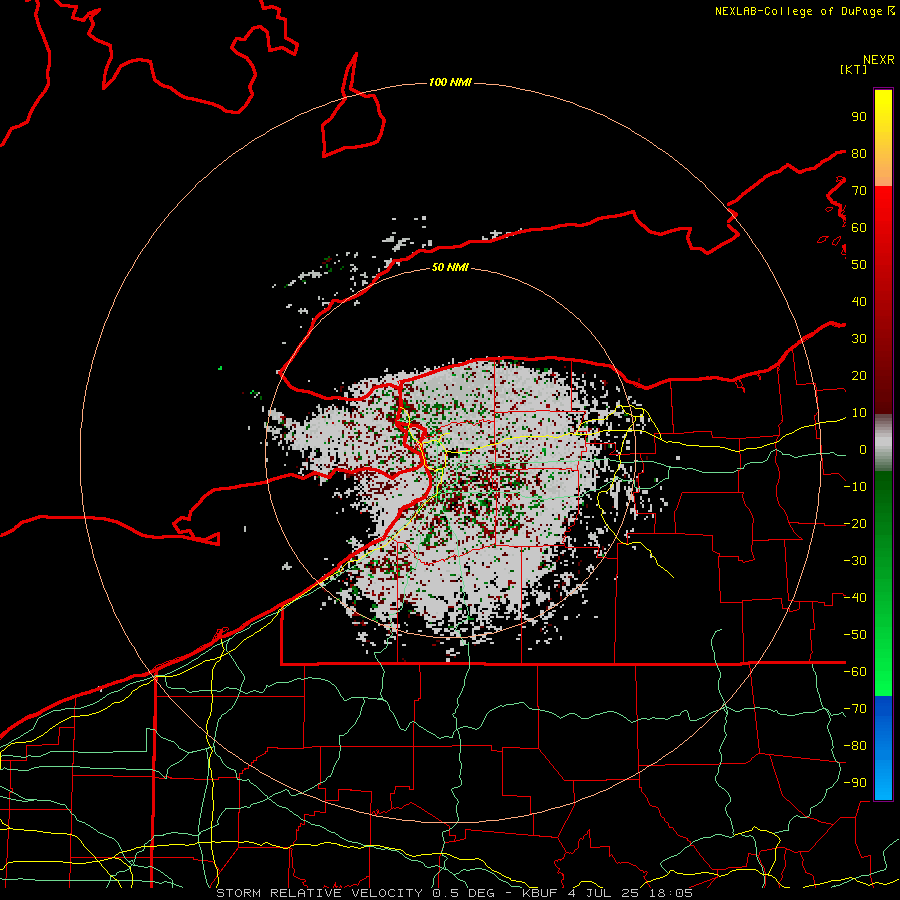Image resolution: width=900 pixels, height=900 pixels.
Task: Click the blue segment of the color bar
Action: [x=883, y=748]
